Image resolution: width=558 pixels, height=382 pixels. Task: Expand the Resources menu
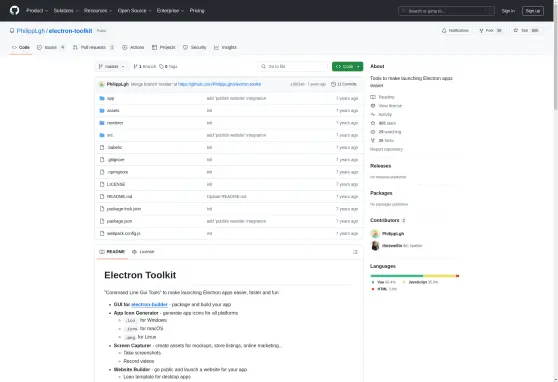98,11
